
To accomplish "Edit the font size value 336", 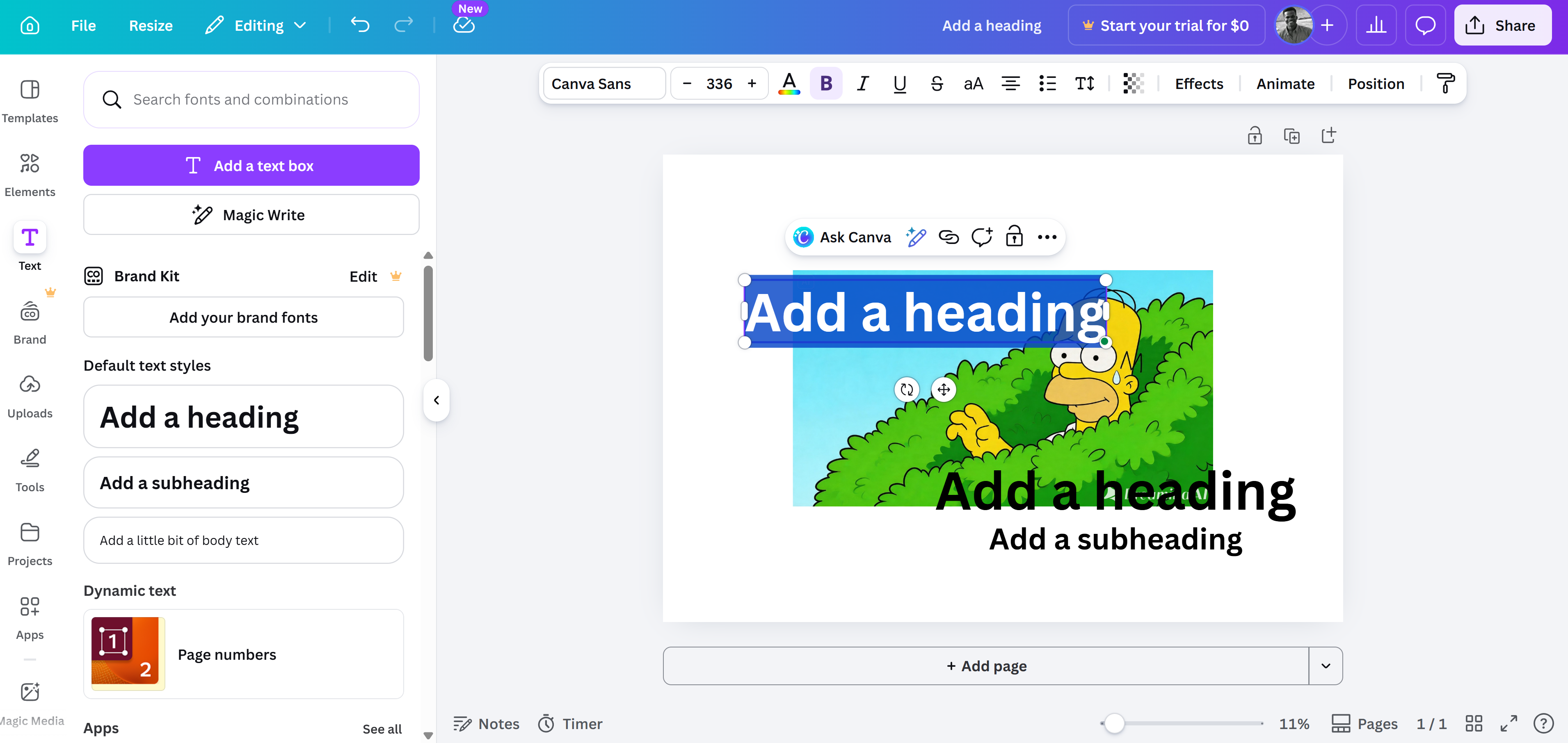I will (x=719, y=83).
